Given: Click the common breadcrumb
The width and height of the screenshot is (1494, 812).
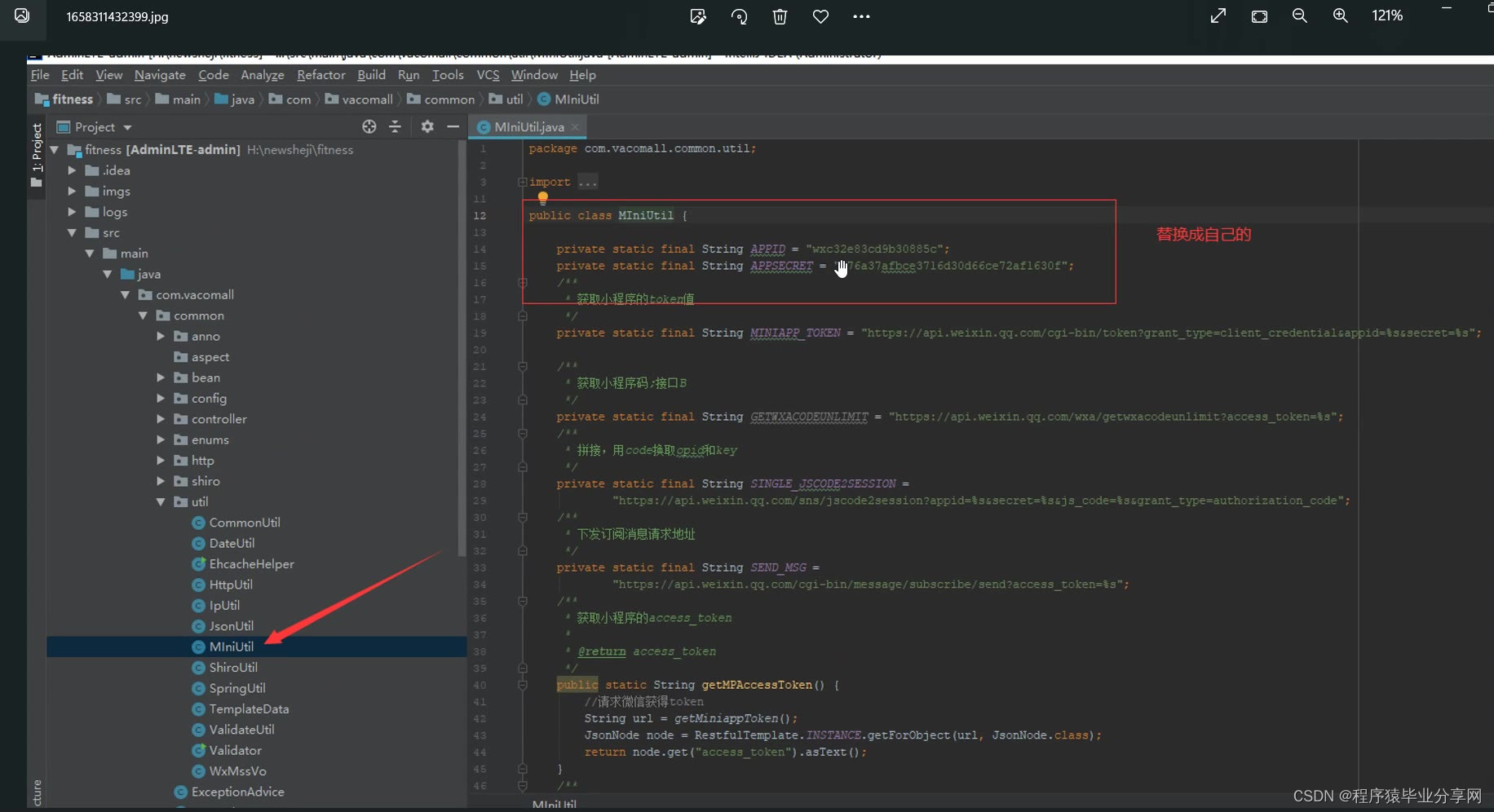Looking at the screenshot, I should [440, 99].
